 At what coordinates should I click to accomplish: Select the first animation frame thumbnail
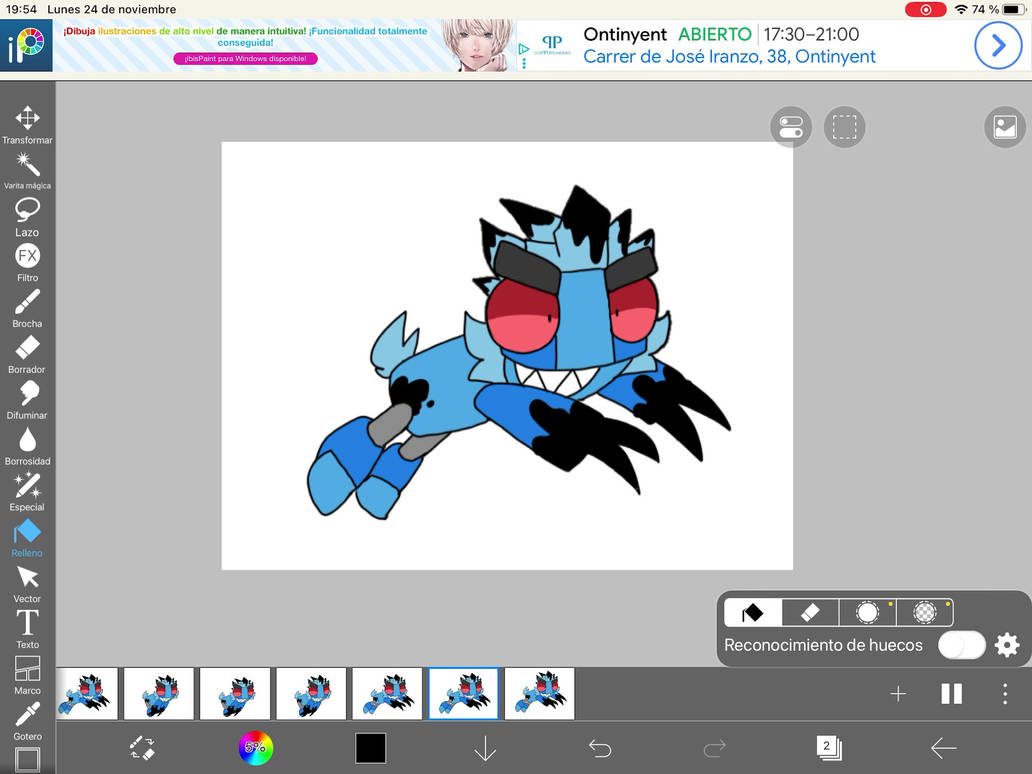(87, 694)
